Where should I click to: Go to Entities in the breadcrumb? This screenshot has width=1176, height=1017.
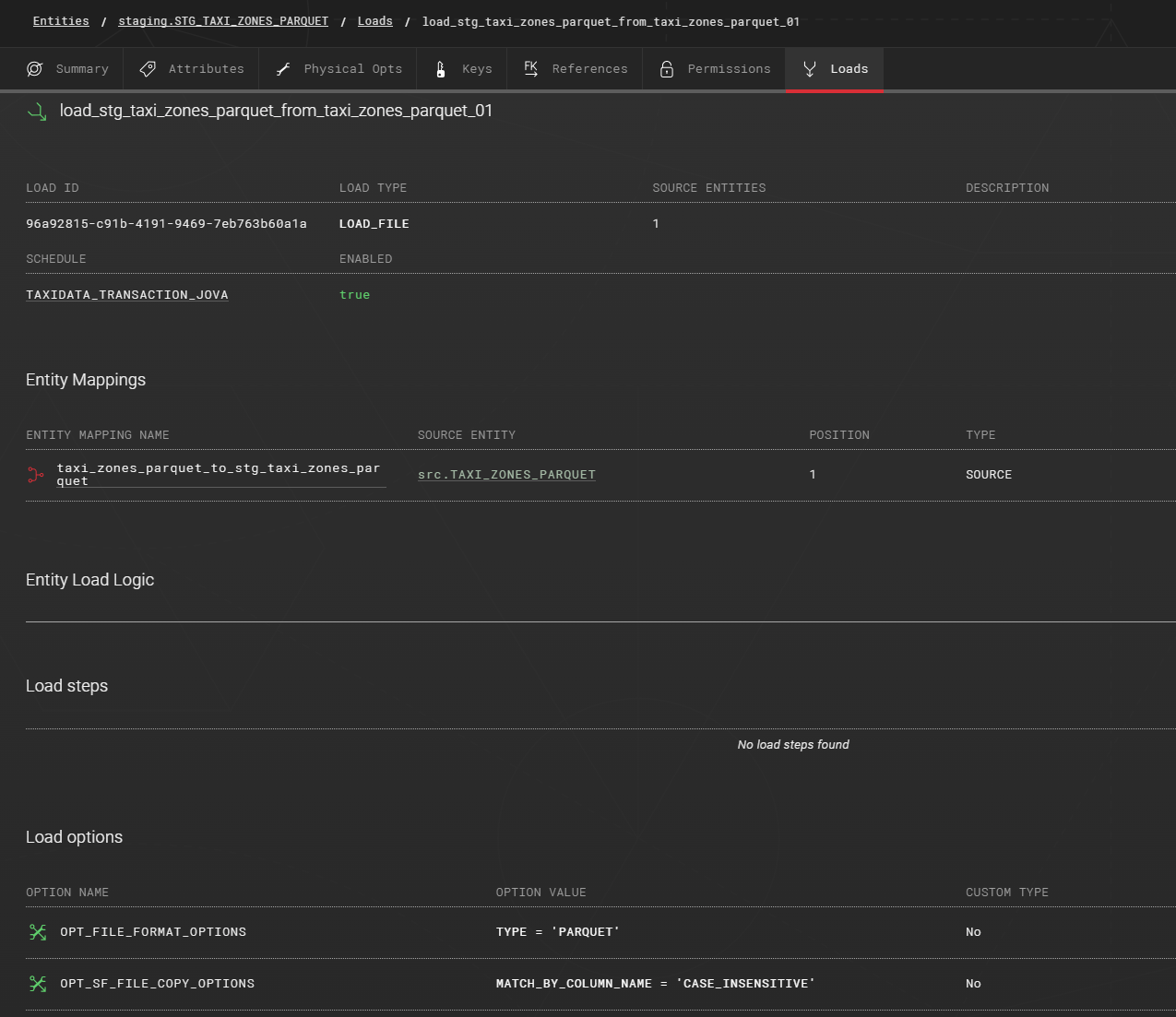61,21
